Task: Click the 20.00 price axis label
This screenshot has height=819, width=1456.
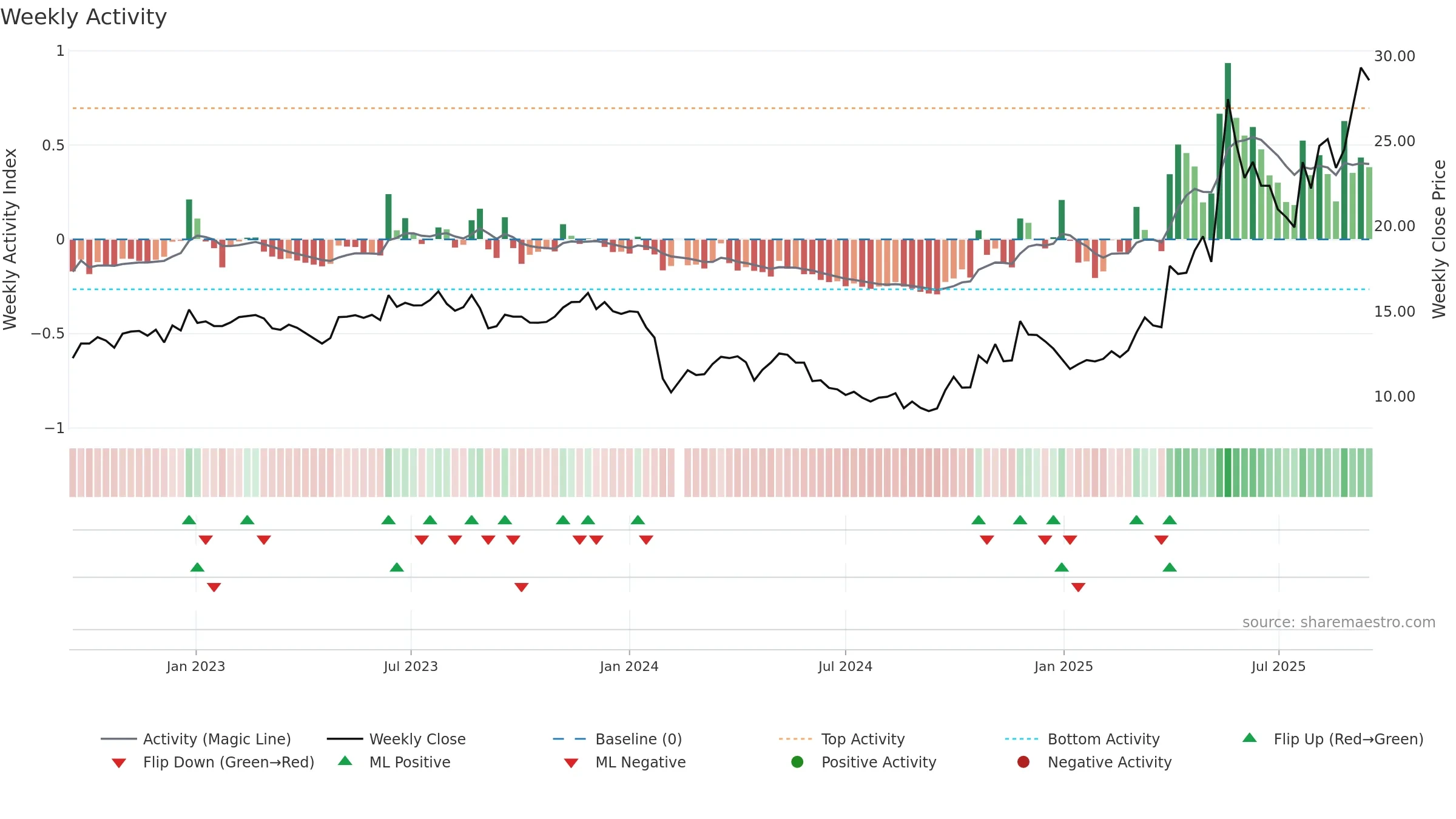Action: (1395, 226)
